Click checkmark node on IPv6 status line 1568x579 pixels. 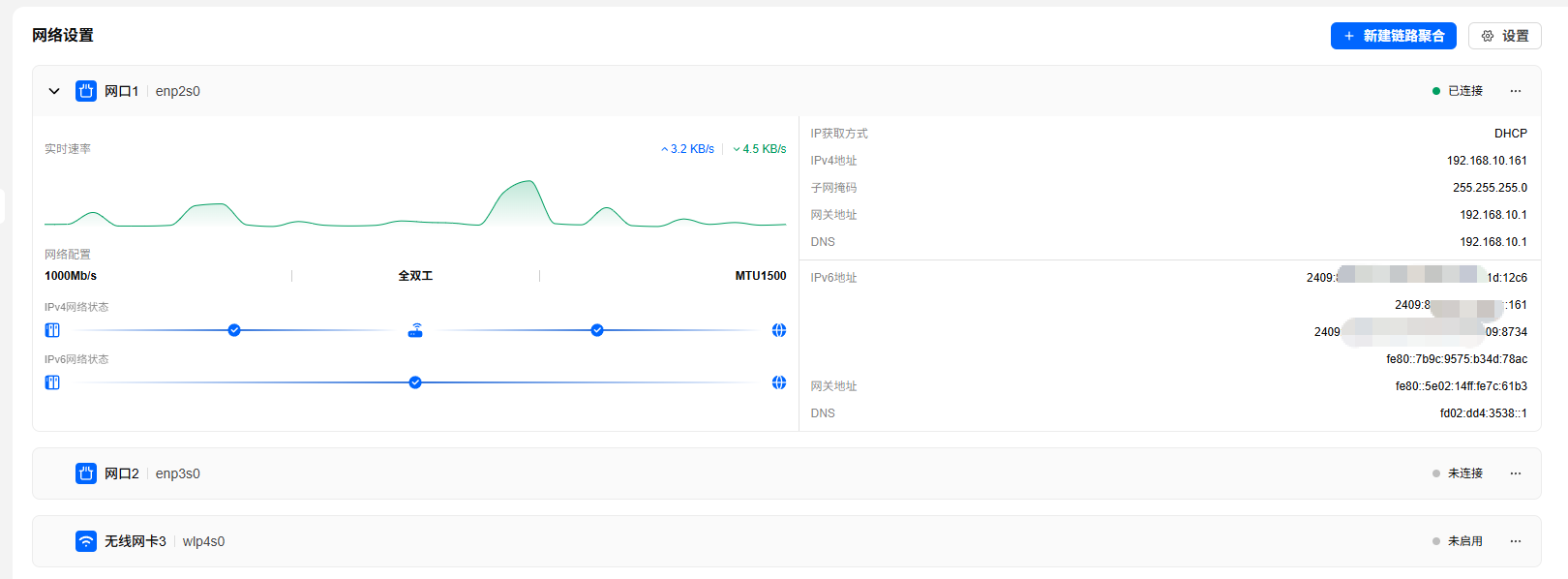click(415, 382)
